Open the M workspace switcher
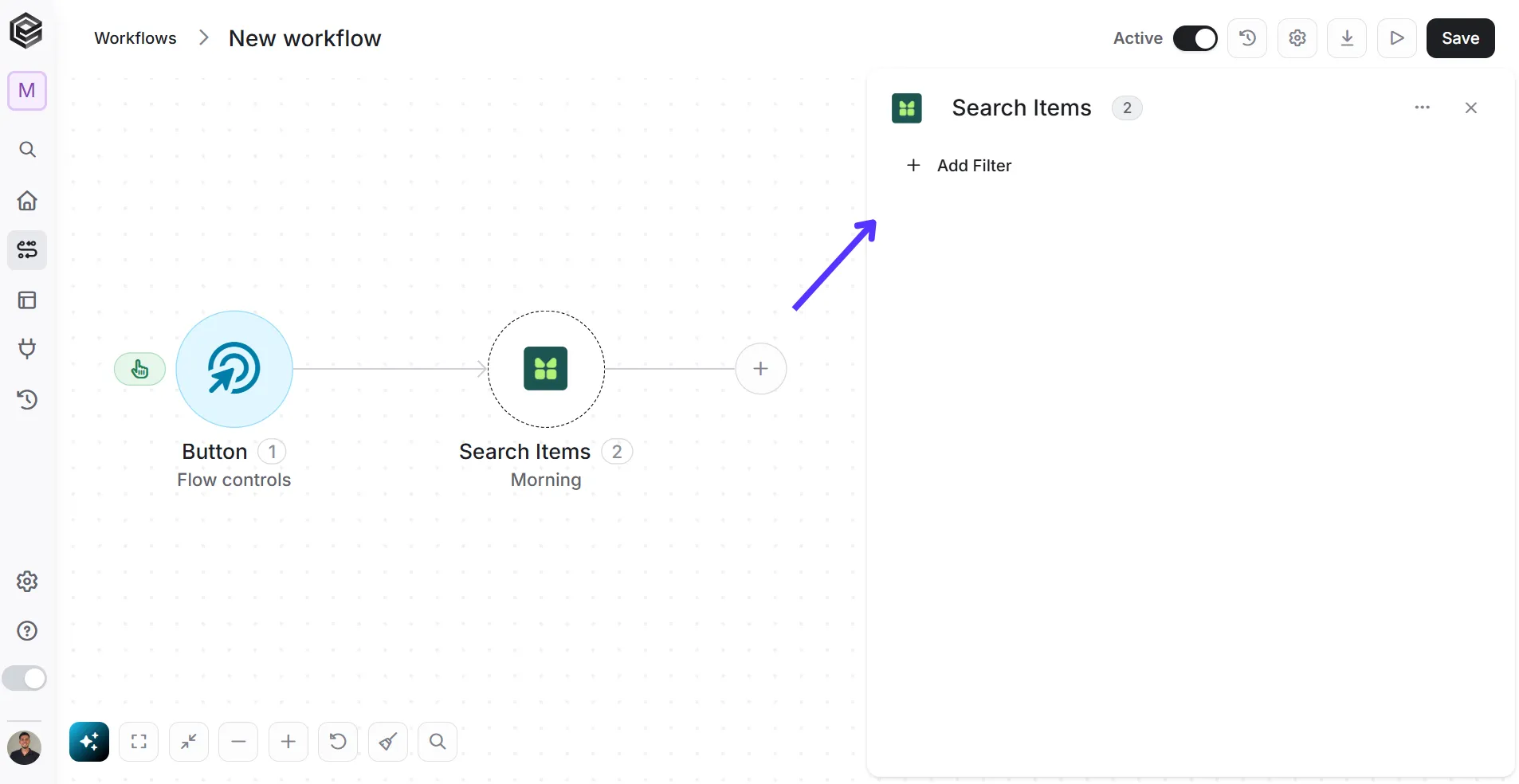This screenshot has height=784, width=1519. coord(27,91)
